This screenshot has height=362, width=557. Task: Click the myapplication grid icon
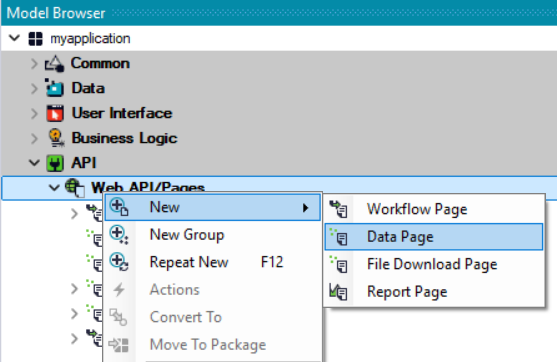click(36, 39)
